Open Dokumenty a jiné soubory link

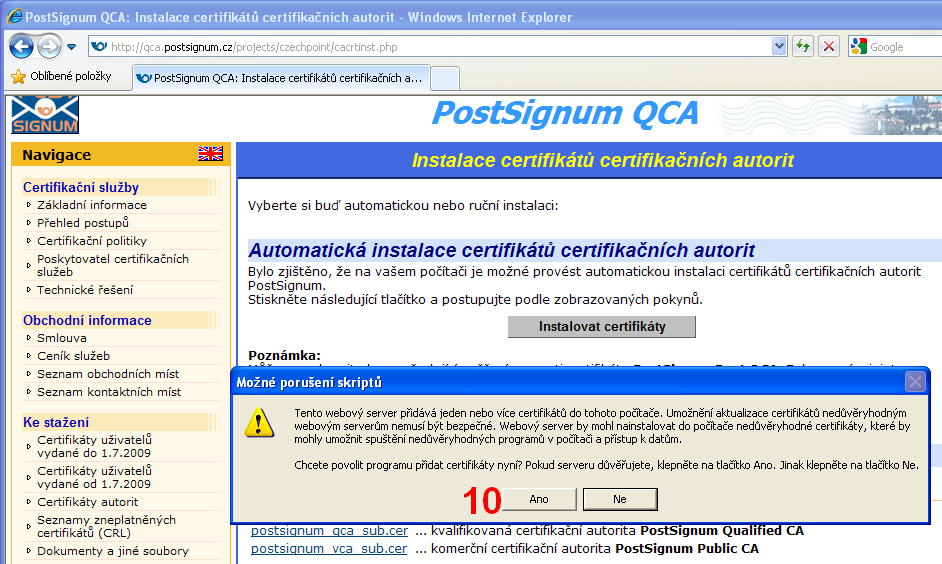point(113,551)
